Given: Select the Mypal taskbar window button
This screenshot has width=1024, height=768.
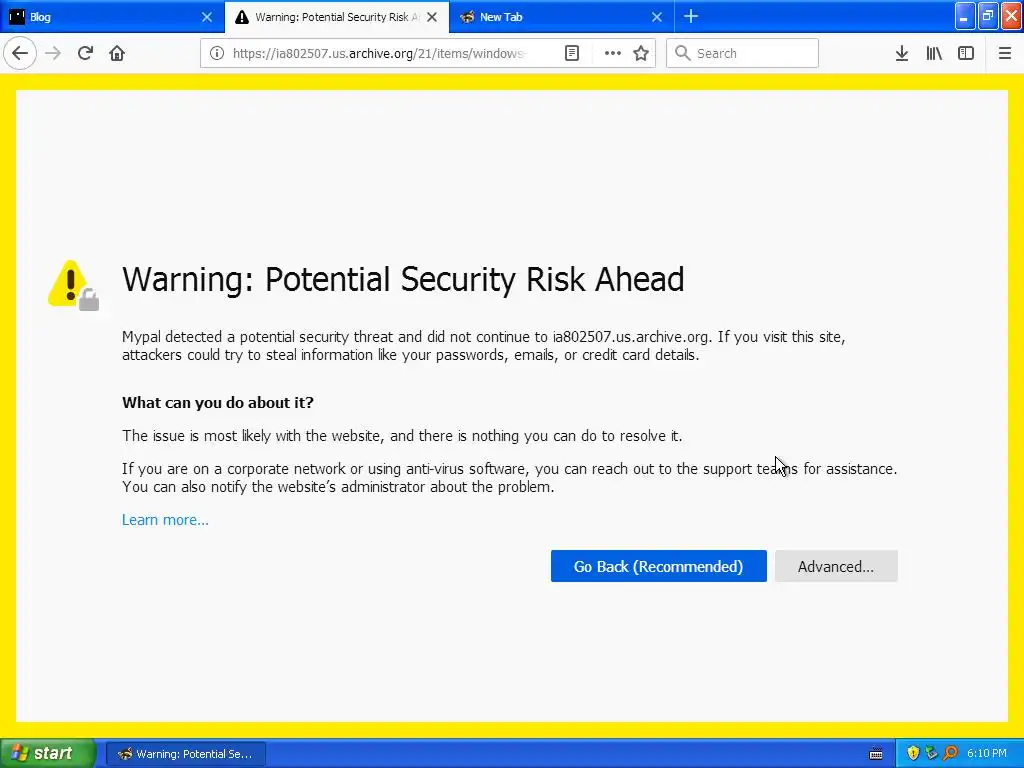Looking at the screenshot, I should (186, 754).
